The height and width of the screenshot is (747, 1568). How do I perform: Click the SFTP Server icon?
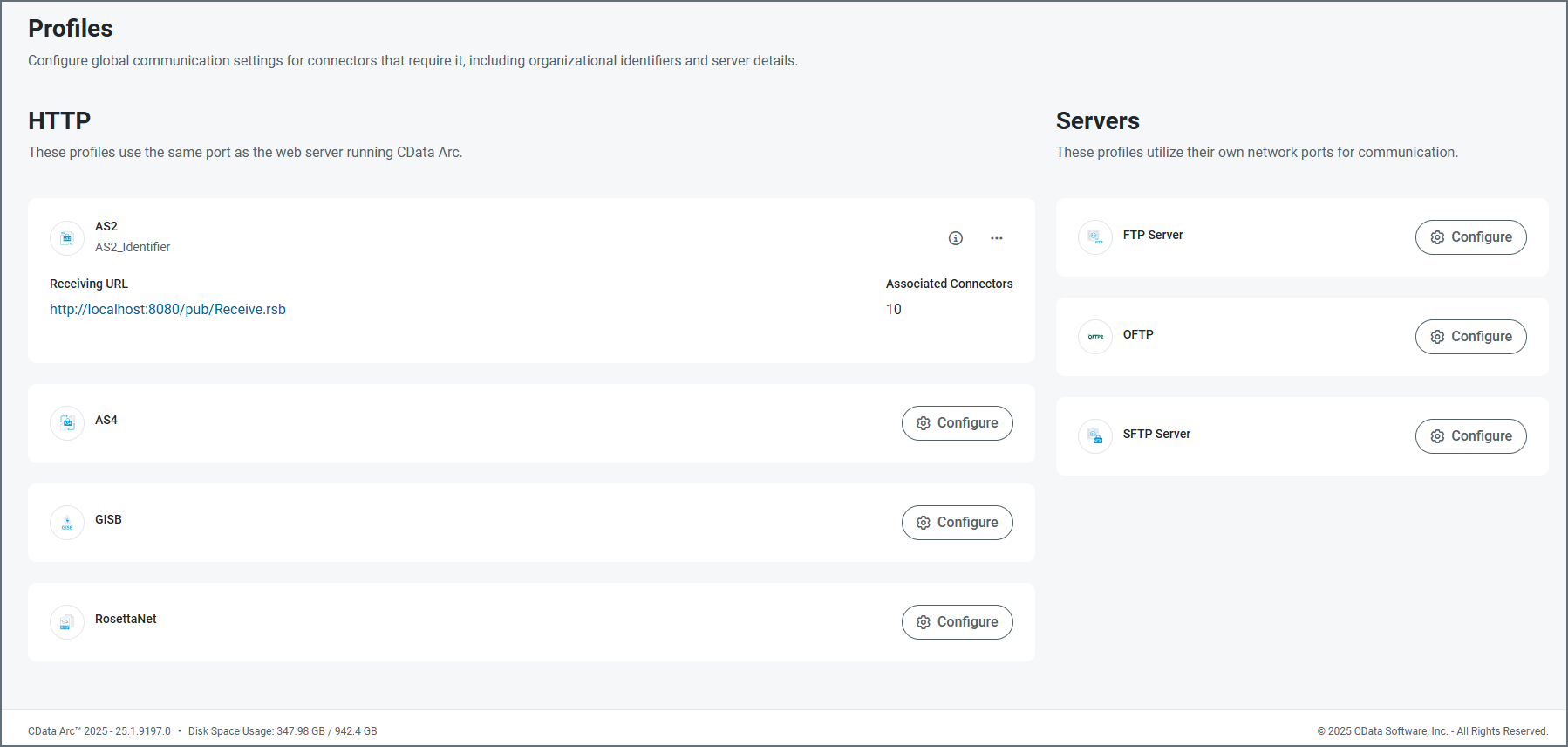coord(1095,436)
